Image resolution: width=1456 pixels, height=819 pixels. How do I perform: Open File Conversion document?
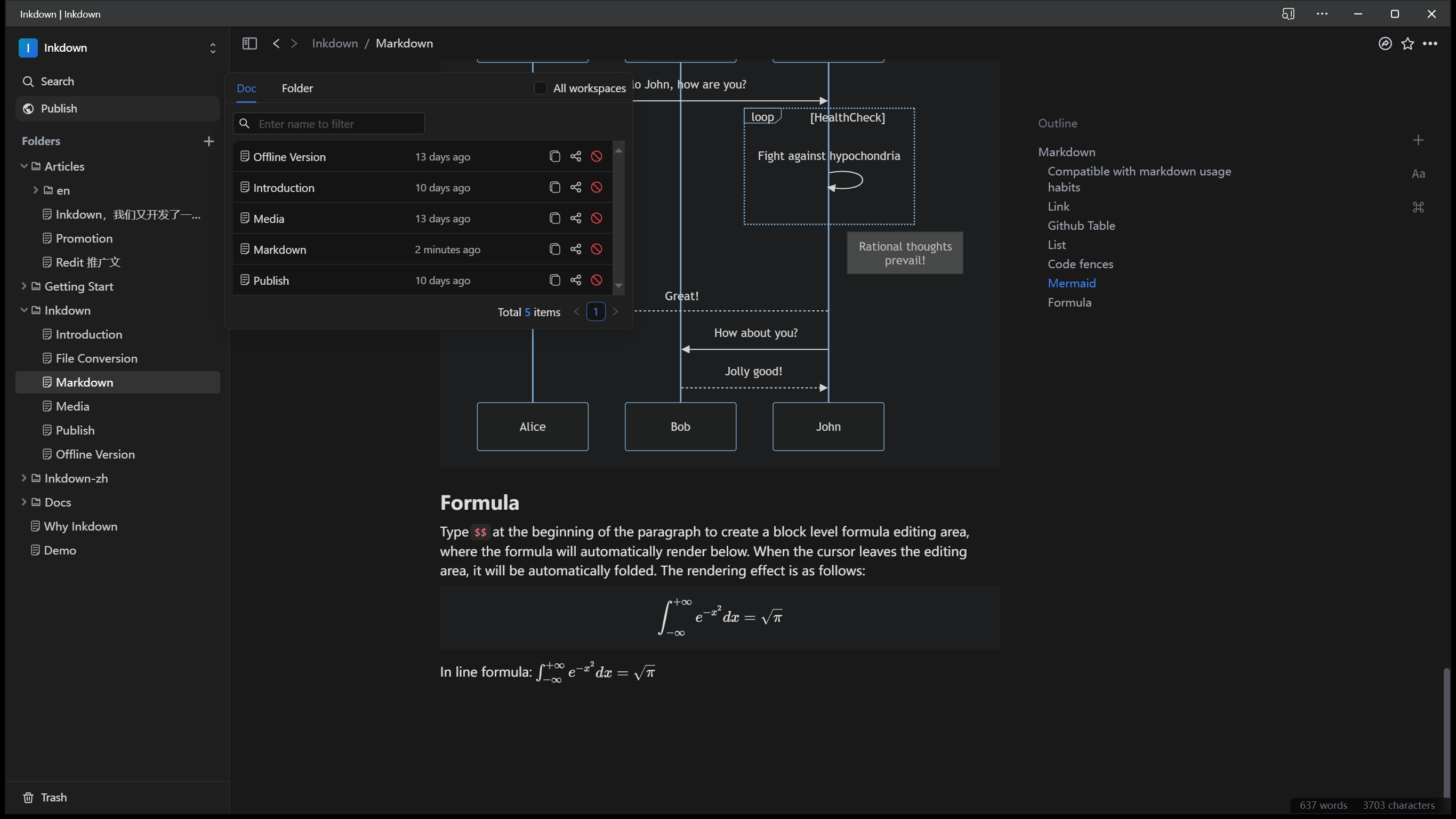[117, 358]
